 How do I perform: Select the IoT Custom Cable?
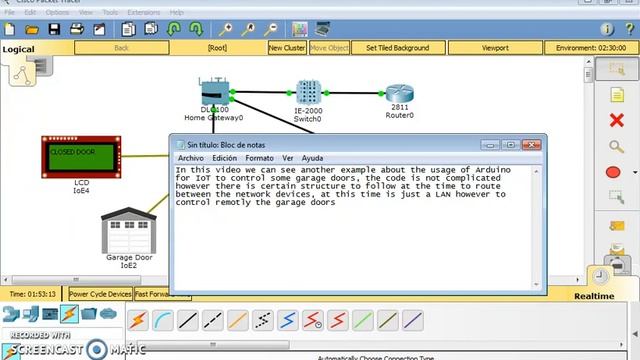388,320
